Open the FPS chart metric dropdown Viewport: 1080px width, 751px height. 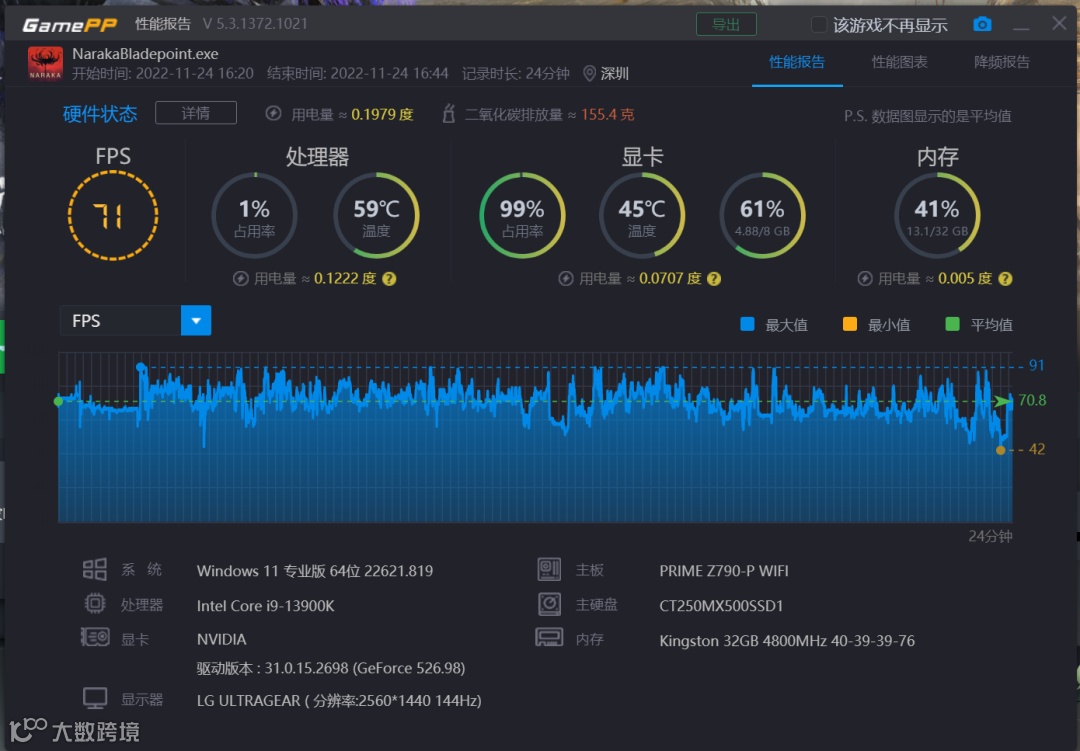(135, 321)
